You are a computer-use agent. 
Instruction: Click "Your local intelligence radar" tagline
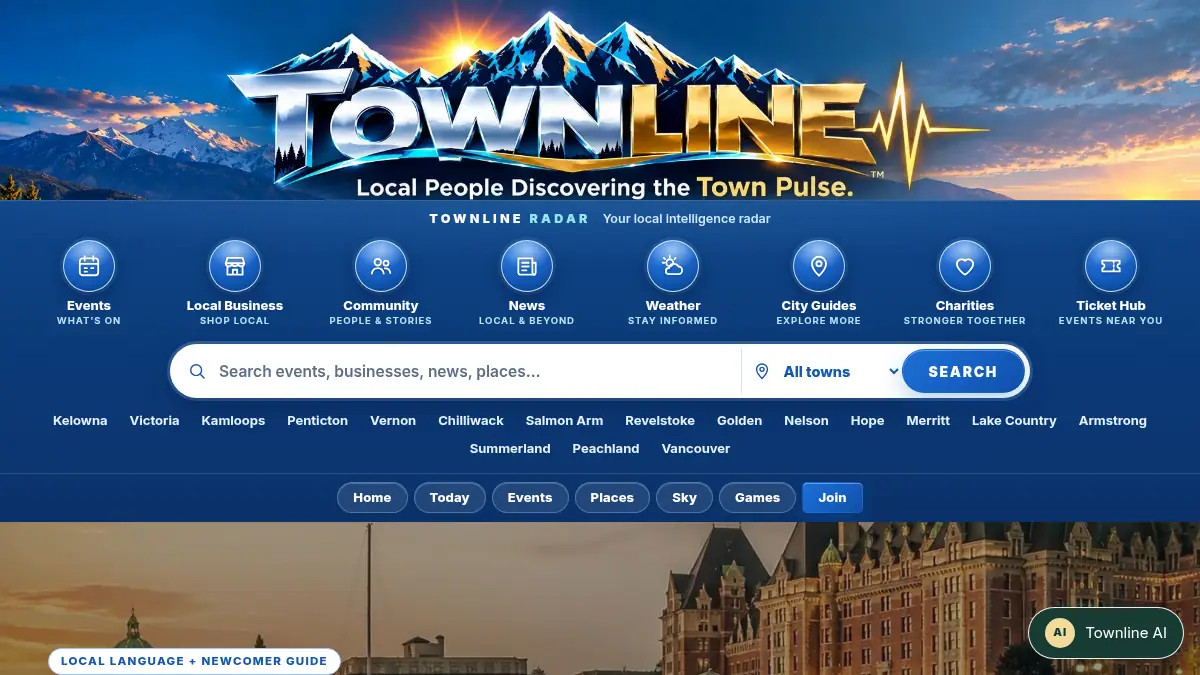tap(687, 219)
